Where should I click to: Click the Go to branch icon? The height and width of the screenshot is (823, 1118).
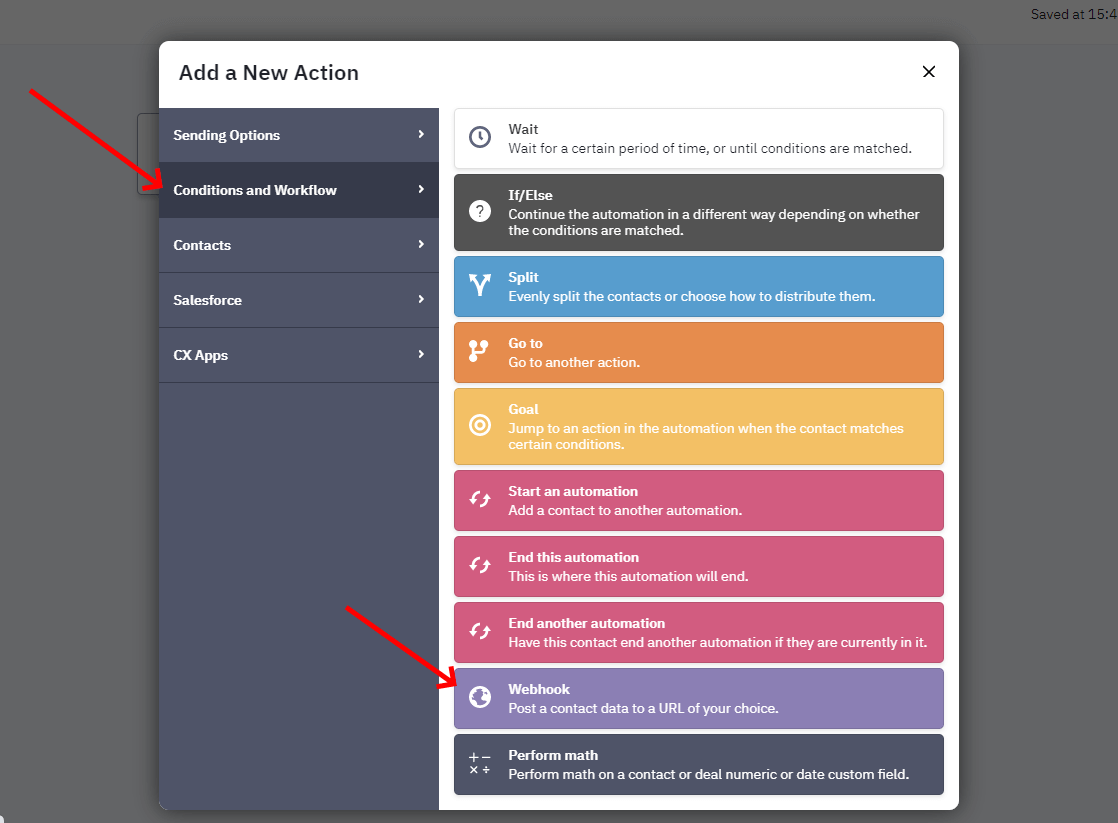pos(480,351)
